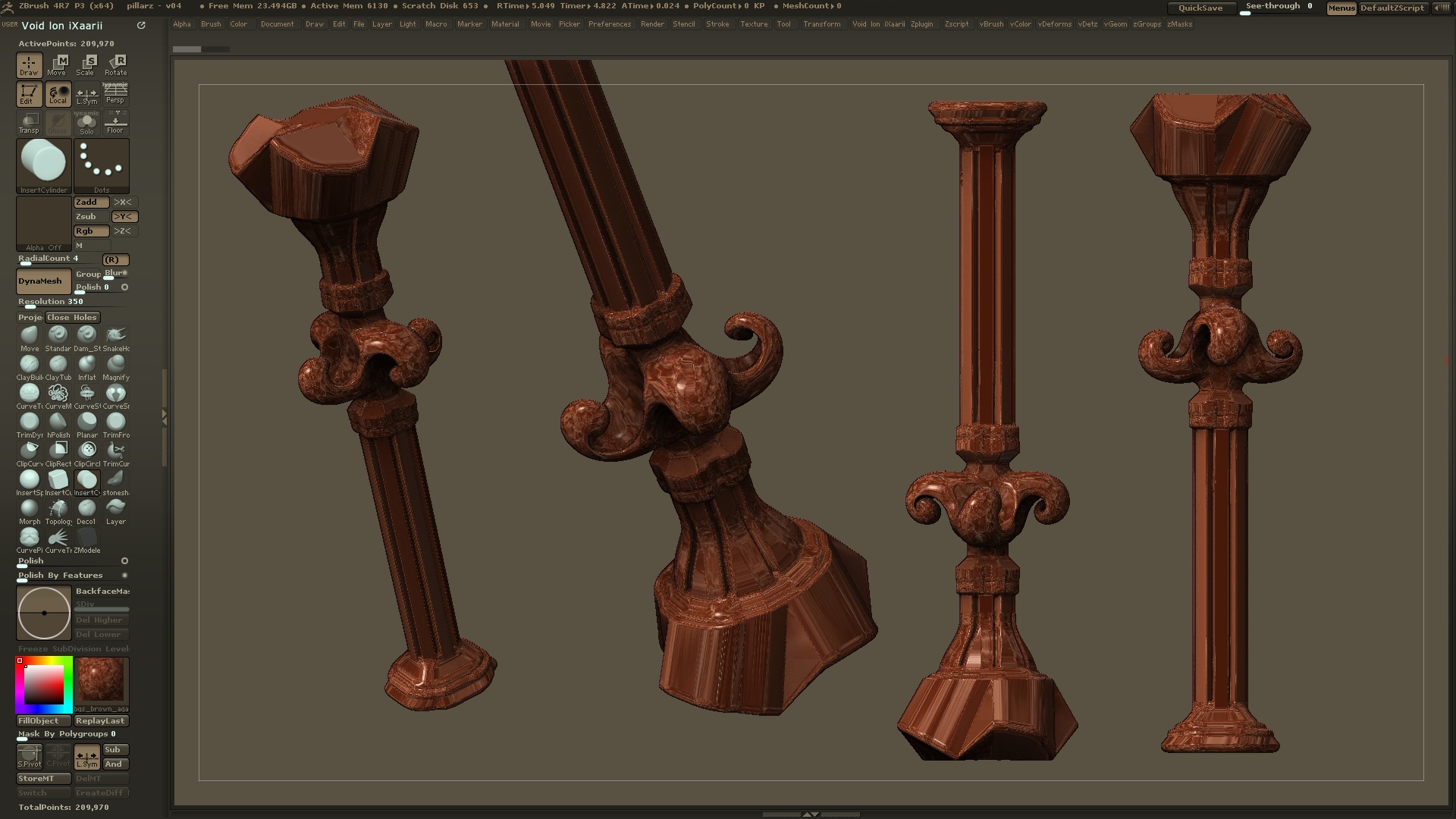The height and width of the screenshot is (819, 1456).
Task: Toggle Zsub sculpt mode
Action: pyautogui.click(x=91, y=217)
